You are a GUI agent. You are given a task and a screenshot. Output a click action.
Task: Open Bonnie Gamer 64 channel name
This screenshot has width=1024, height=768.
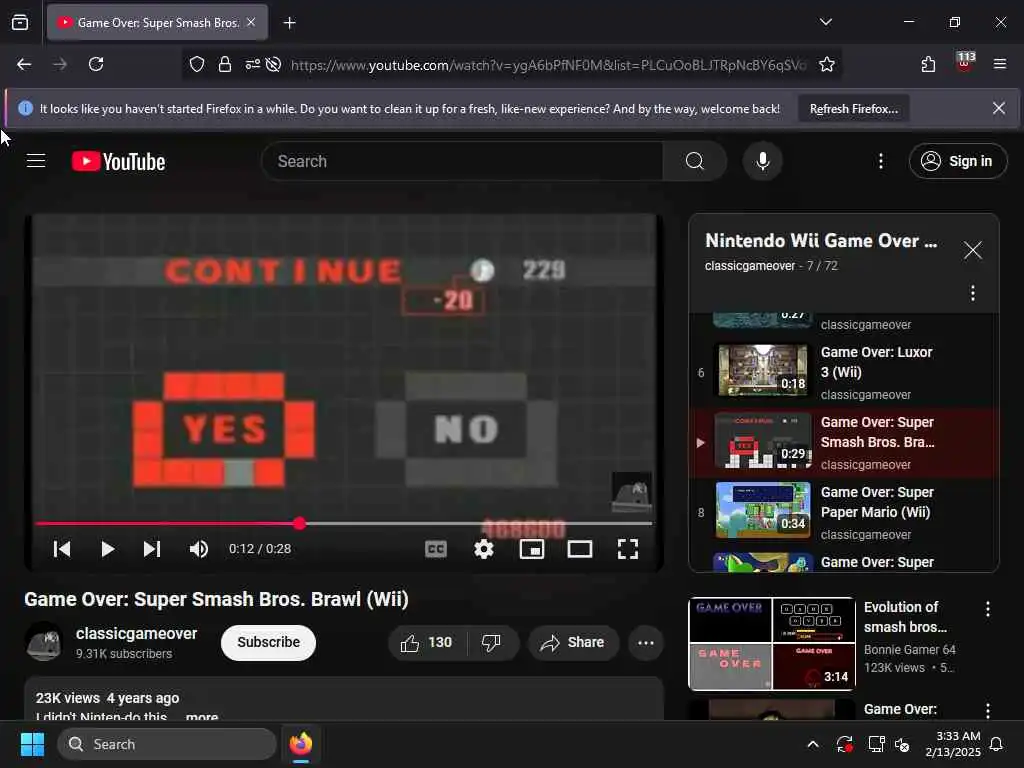point(910,650)
